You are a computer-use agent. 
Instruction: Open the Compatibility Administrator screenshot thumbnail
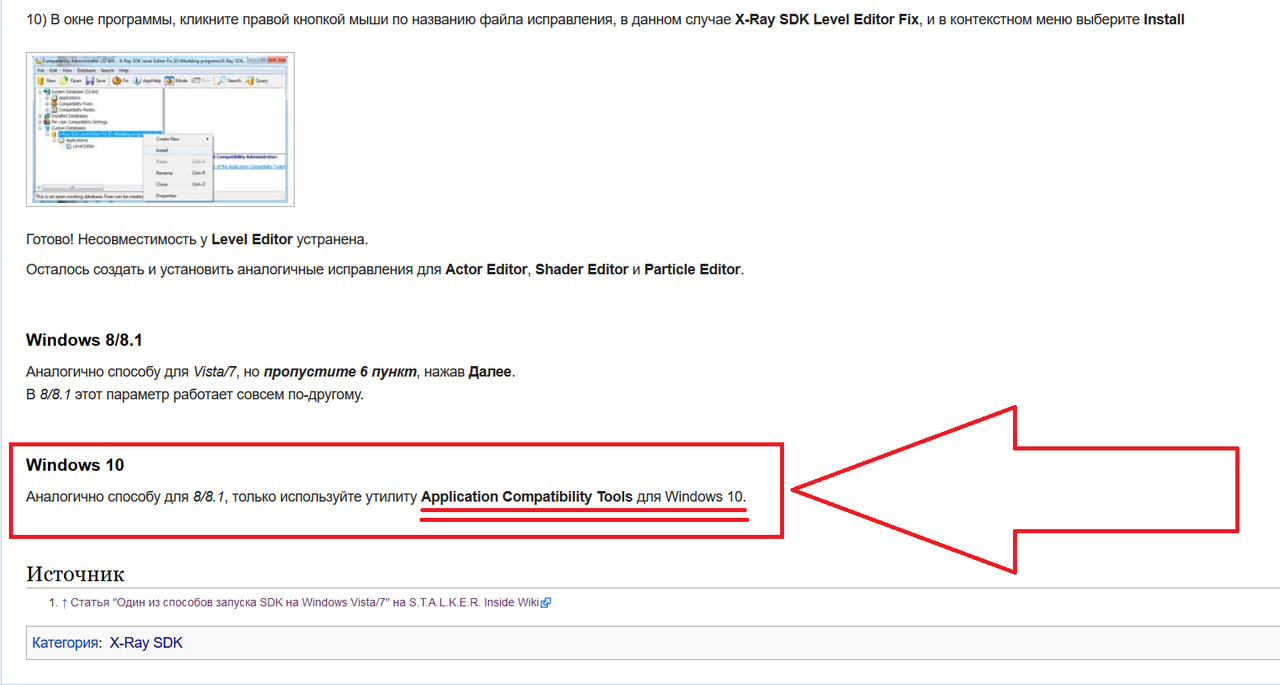[x=160, y=129]
